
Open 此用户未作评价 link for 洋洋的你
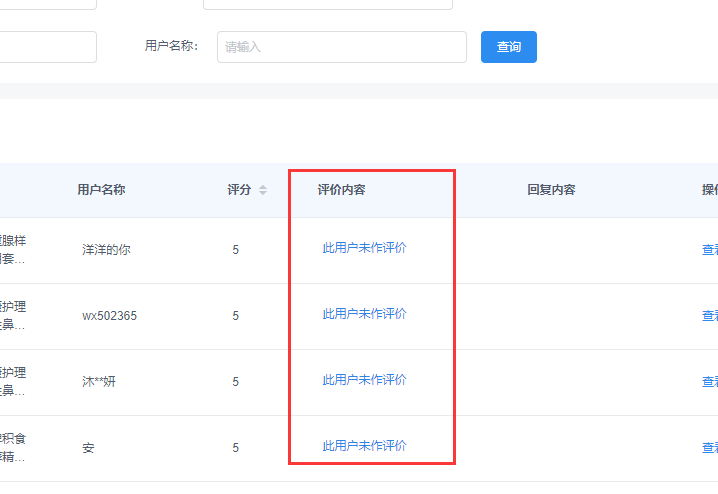(x=364, y=248)
